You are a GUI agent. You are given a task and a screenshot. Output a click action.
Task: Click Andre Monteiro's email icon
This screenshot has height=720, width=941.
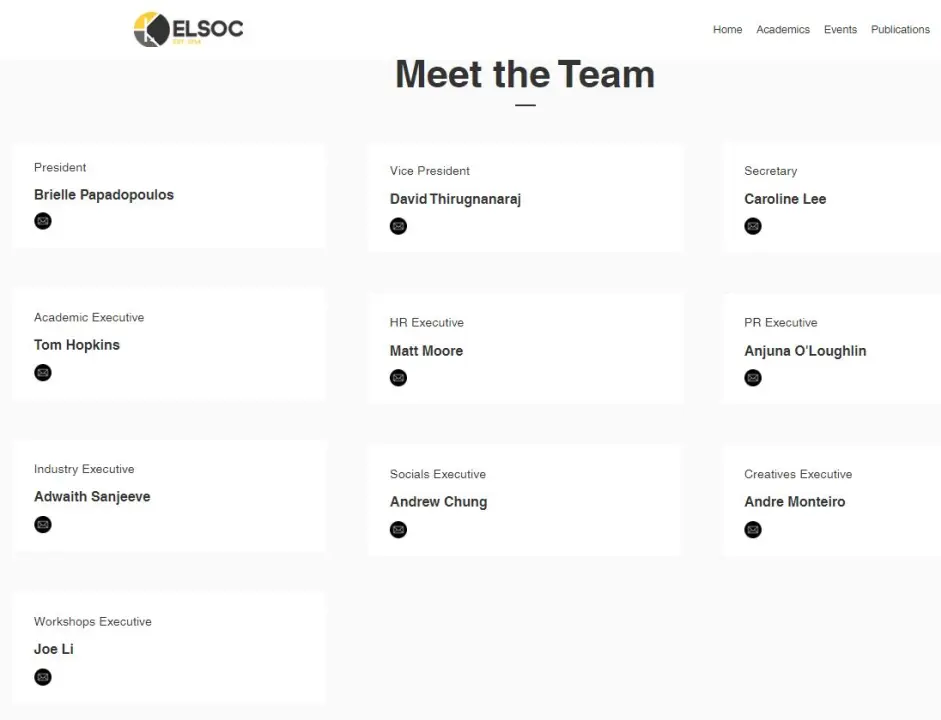753,530
